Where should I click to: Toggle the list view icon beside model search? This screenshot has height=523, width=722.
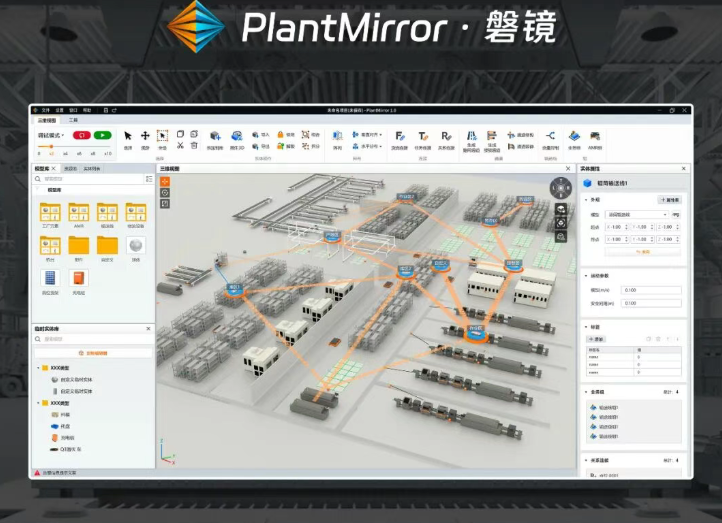[x=149, y=179]
